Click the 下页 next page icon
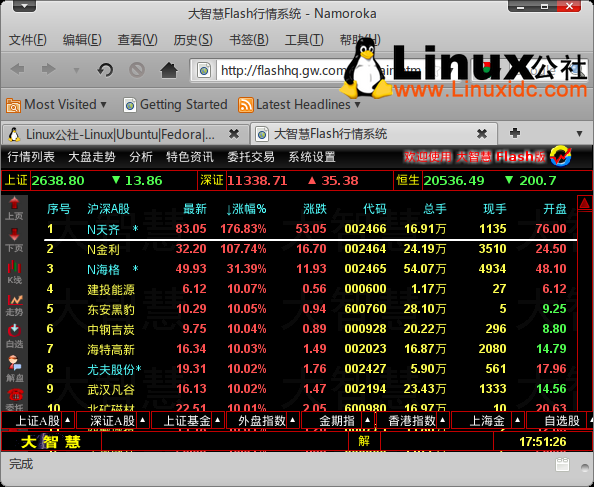Image resolution: width=594 pixels, height=487 pixels. pyautogui.click(x=14, y=240)
